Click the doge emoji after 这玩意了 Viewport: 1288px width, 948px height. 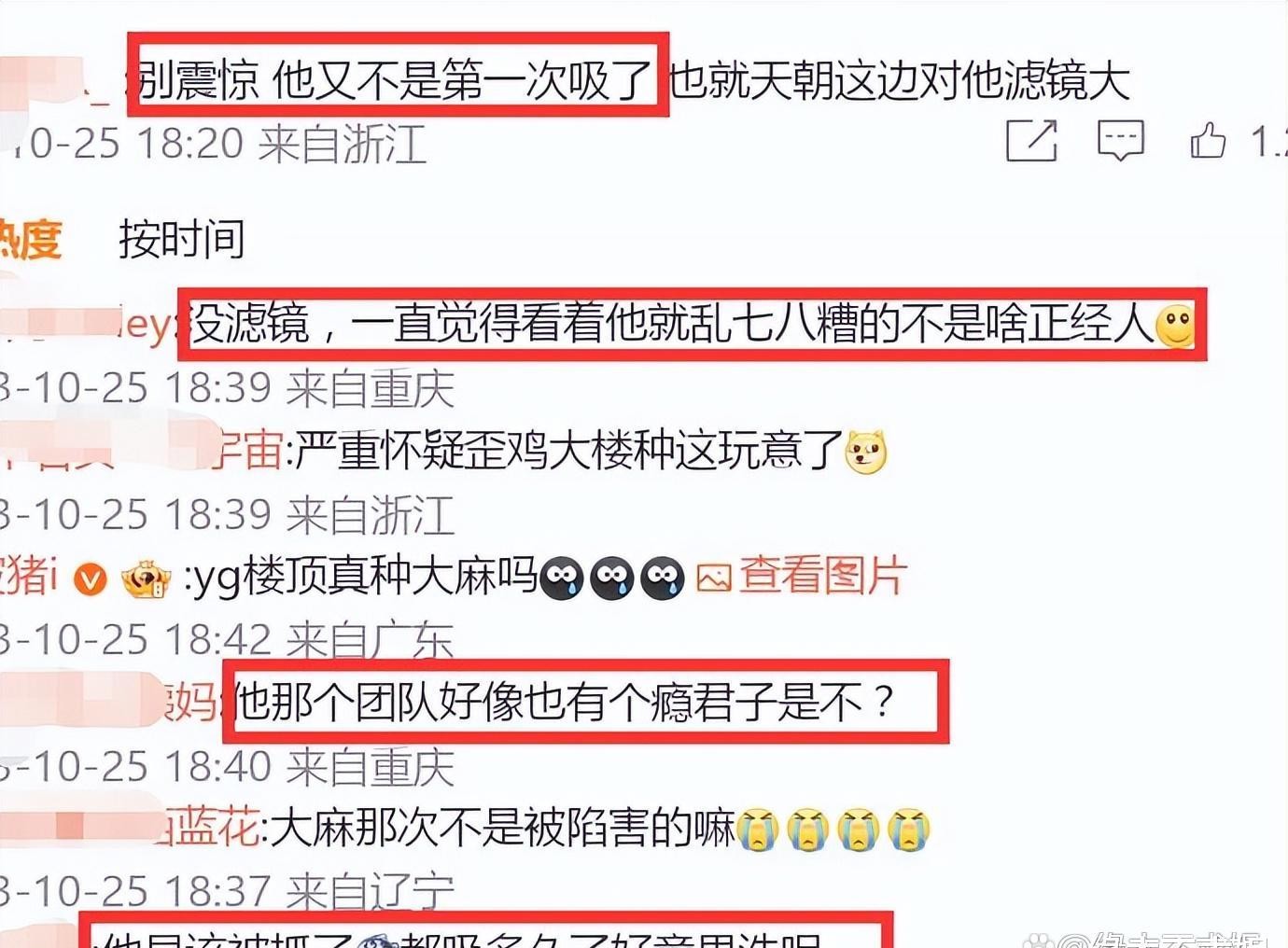865,453
